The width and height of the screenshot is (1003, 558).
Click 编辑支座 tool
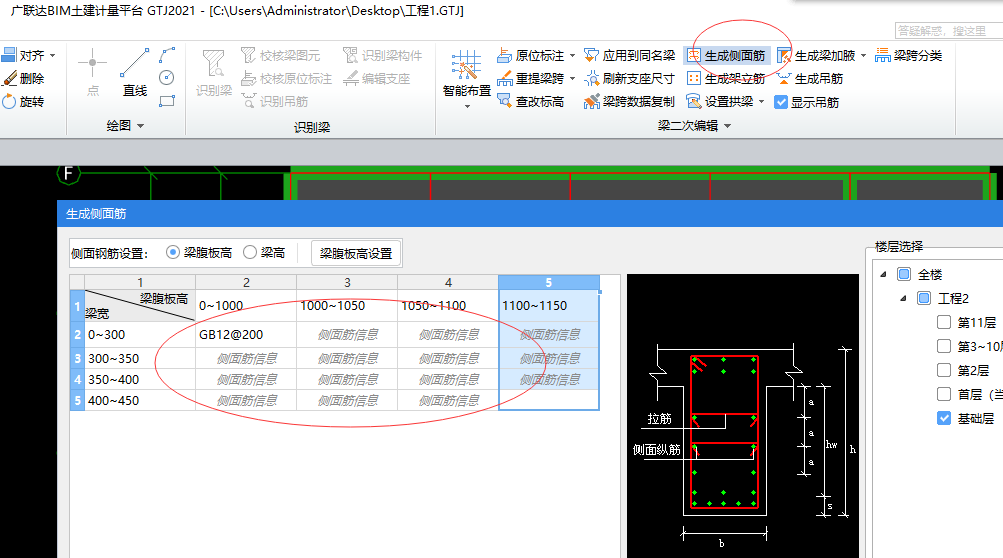click(376, 79)
